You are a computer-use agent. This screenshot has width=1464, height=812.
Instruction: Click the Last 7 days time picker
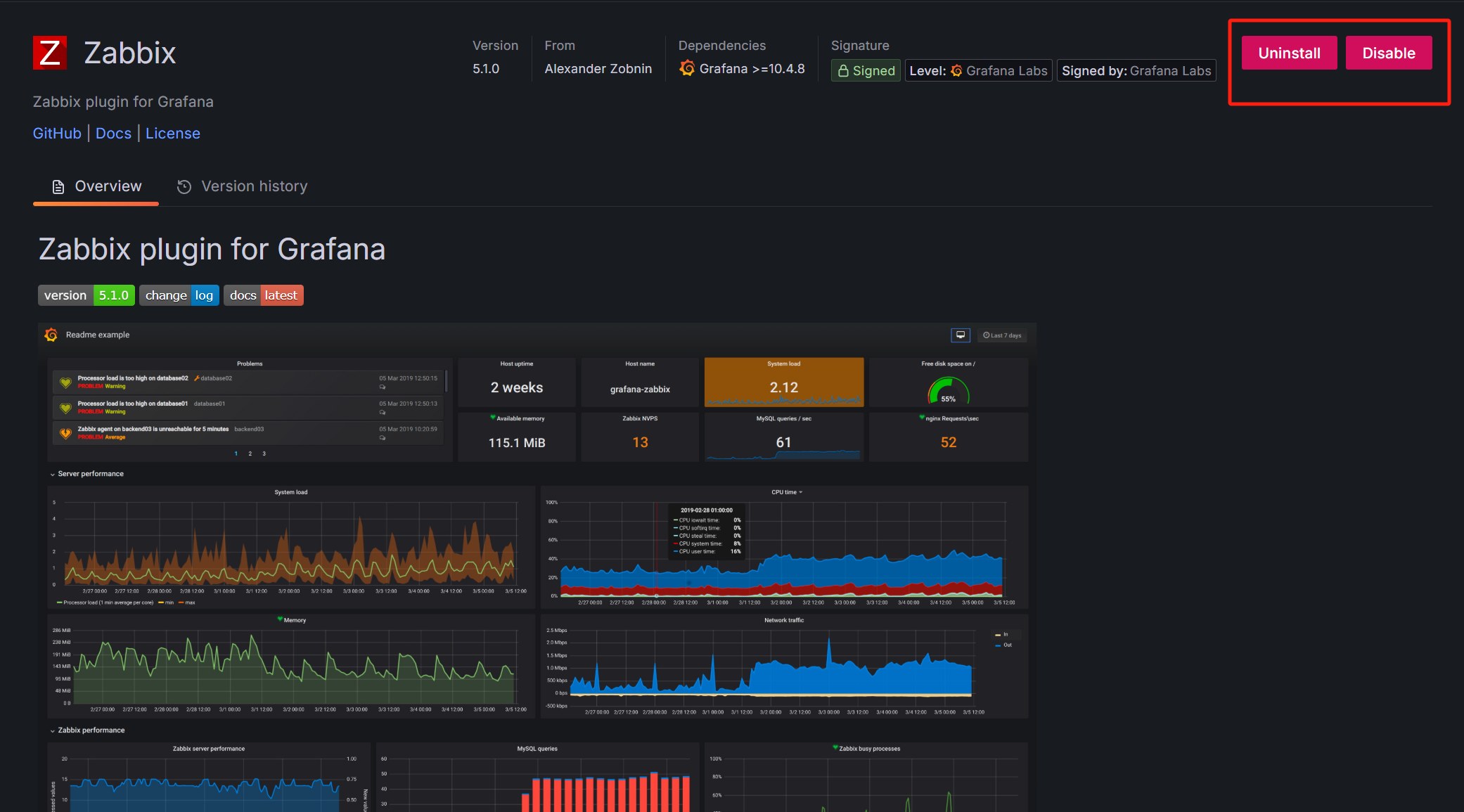[1002, 335]
